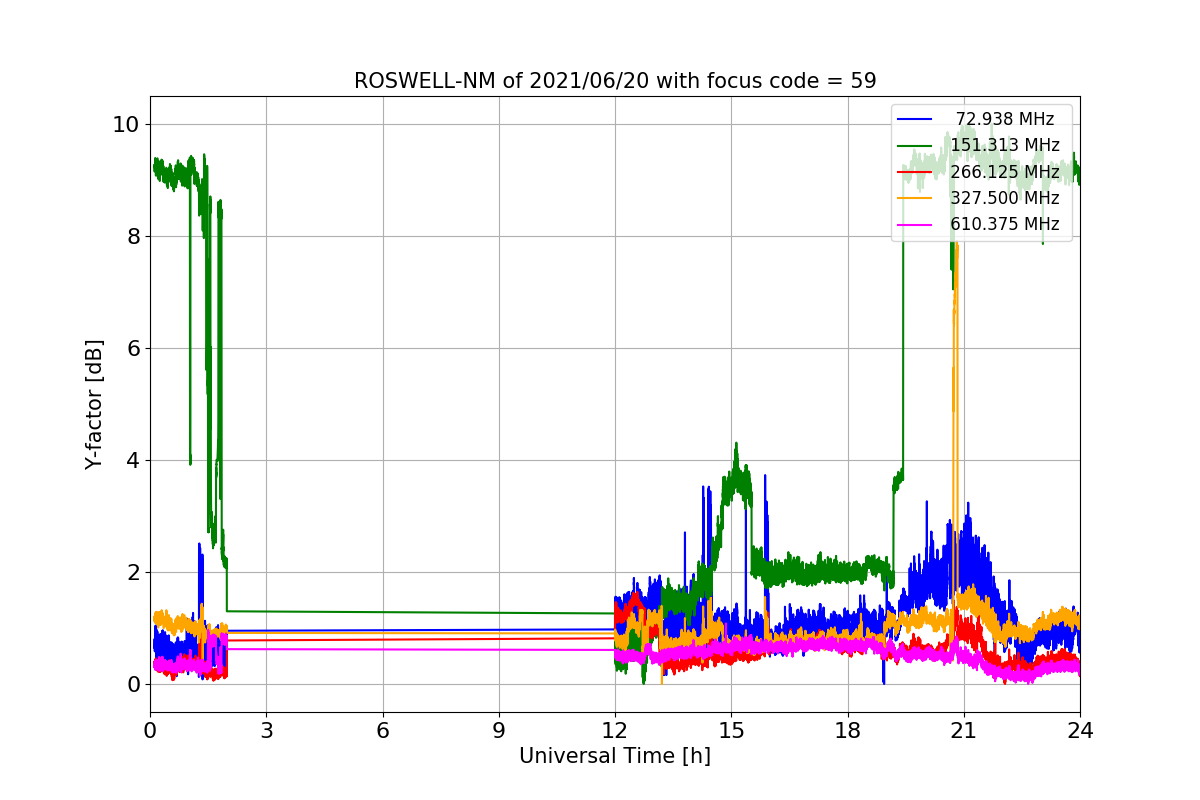Screen dimensions: 1200x800
Task: Click the x-axis tick label 15
Action: [x=731, y=731]
